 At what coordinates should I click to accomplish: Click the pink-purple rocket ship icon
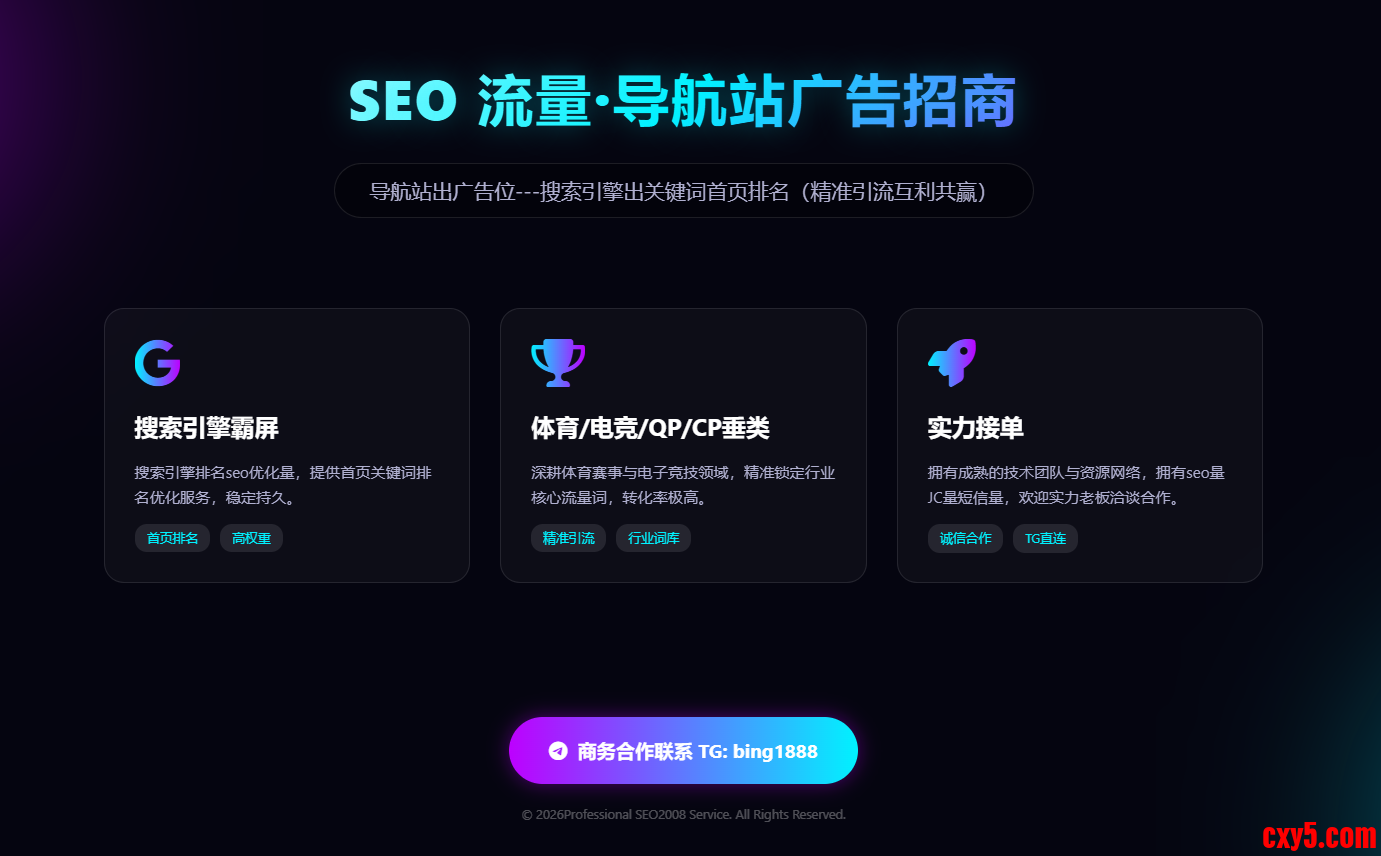pyautogui.click(x=950, y=363)
